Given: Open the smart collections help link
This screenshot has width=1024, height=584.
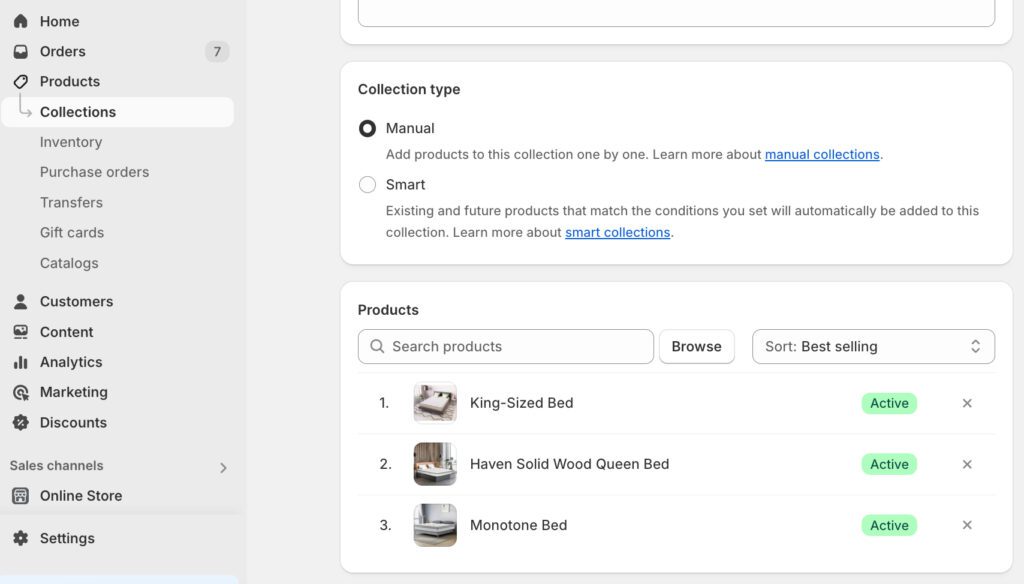Looking at the screenshot, I should point(617,232).
